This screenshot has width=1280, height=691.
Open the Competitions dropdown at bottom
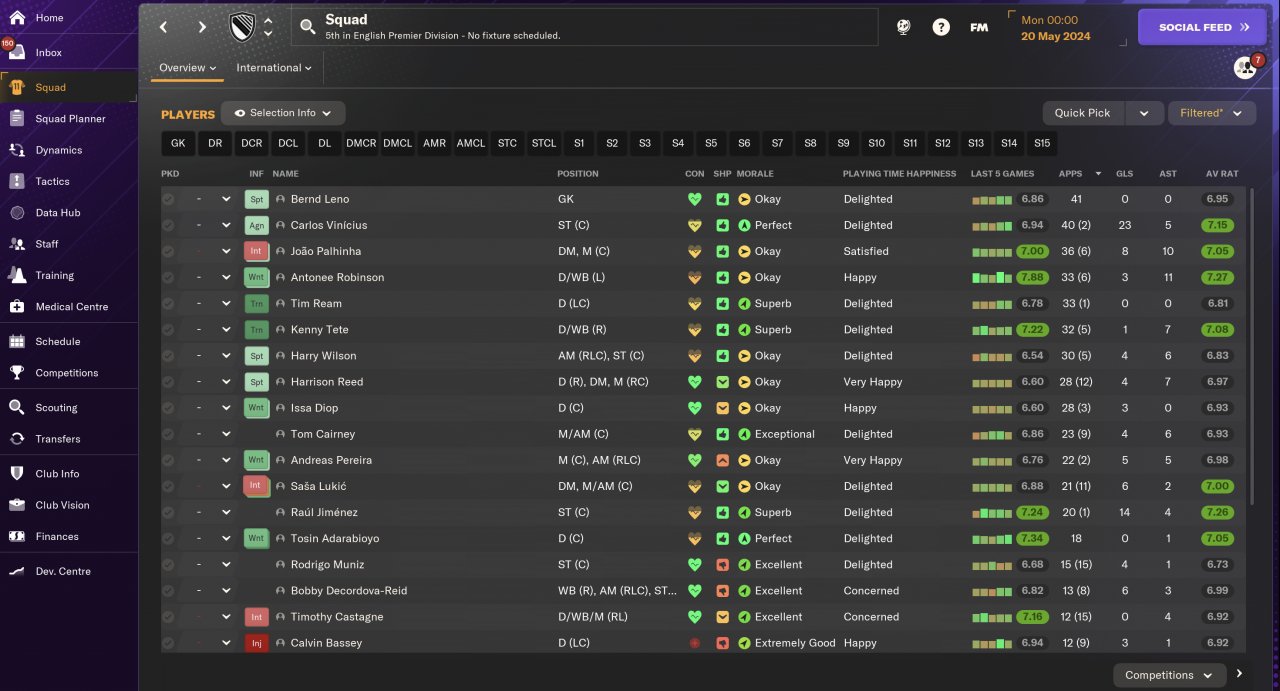coord(1169,675)
